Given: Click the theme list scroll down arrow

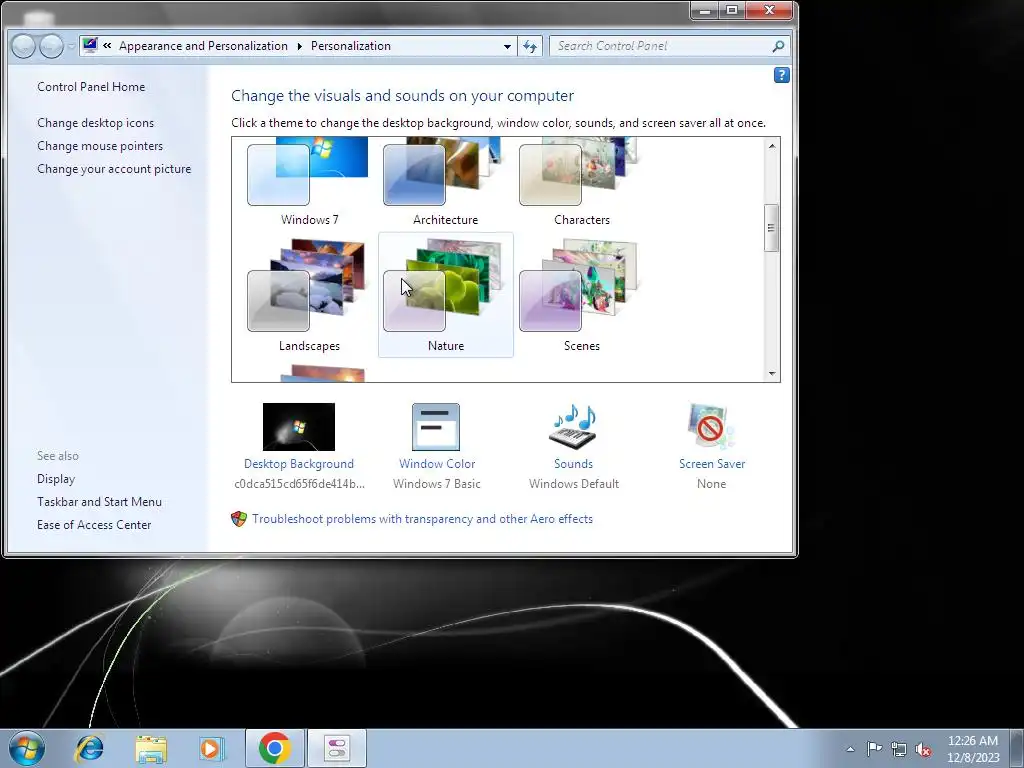Looking at the screenshot, I should click(772, 374).
